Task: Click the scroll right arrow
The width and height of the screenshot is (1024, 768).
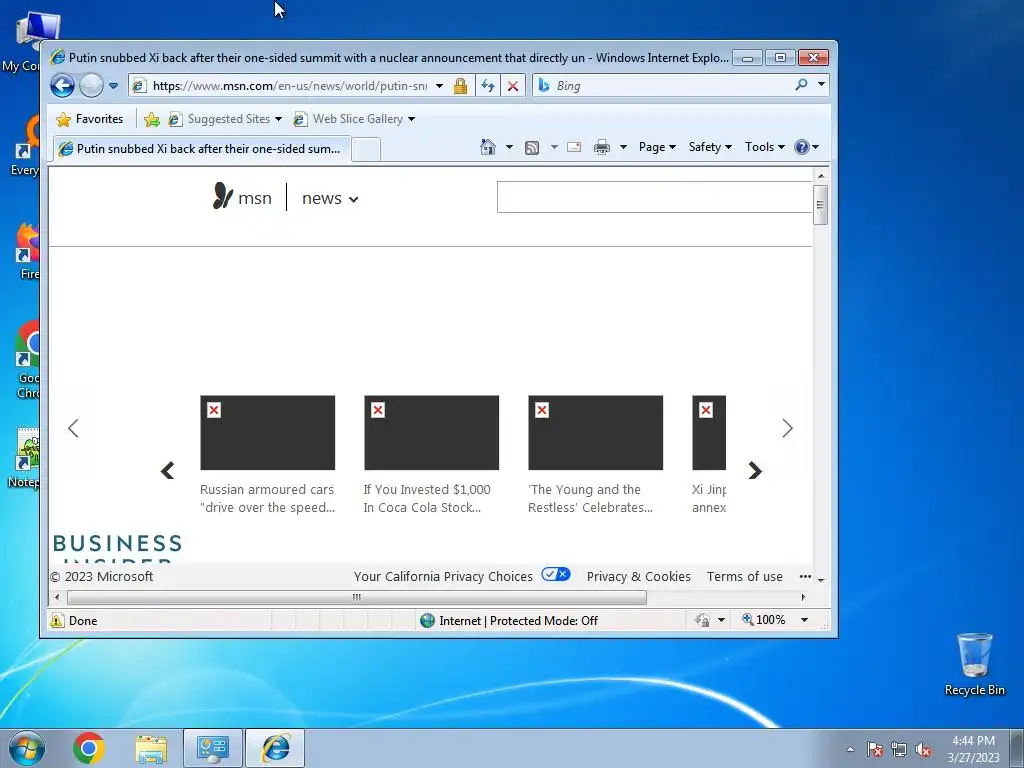Action: [803, 598]
